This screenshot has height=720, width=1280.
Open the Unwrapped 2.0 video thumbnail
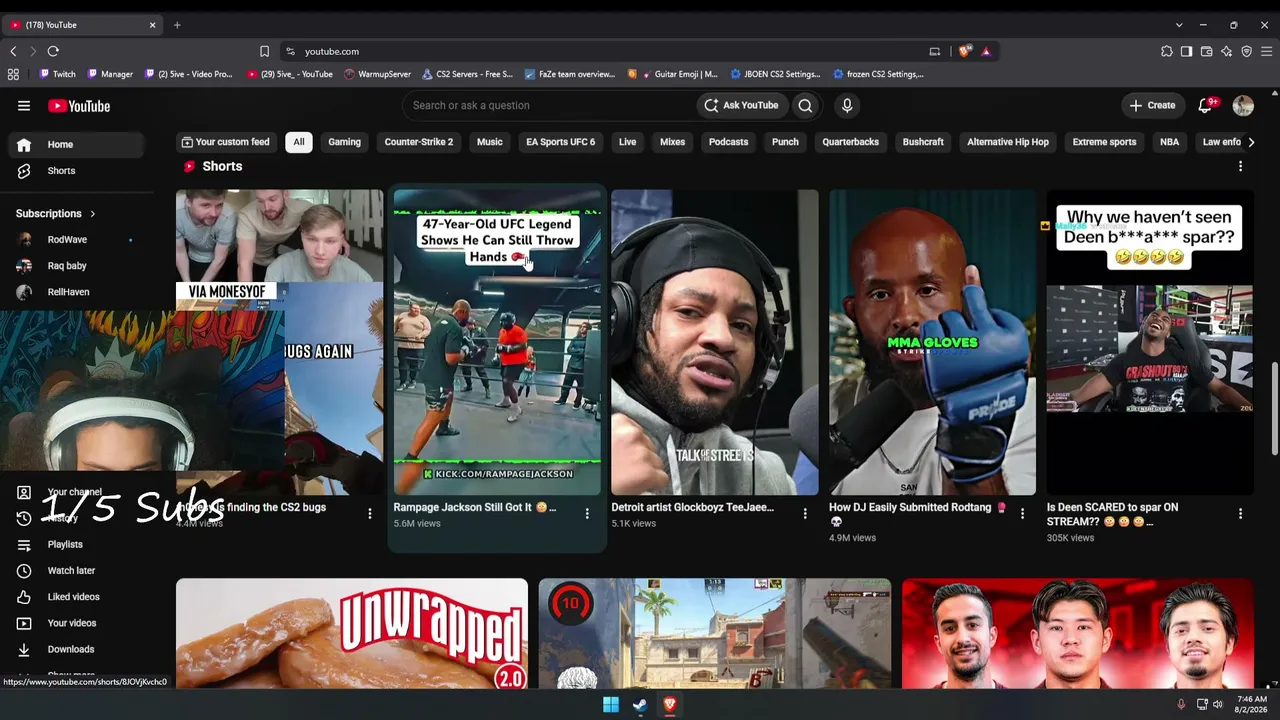tap(352, 633)
